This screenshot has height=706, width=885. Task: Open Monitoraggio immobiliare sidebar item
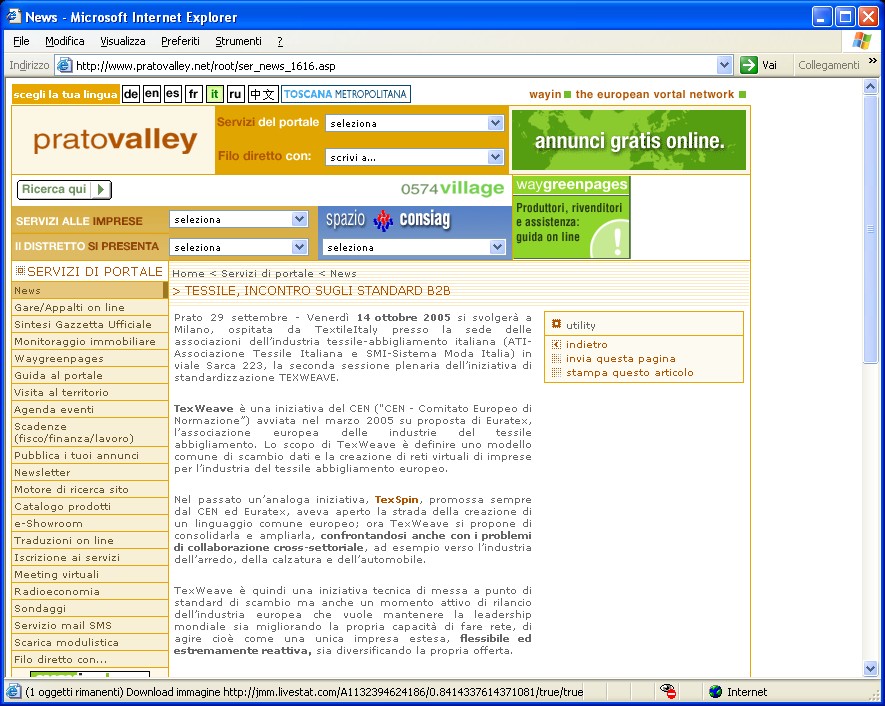pyautogui.click(x=89, y=341)
